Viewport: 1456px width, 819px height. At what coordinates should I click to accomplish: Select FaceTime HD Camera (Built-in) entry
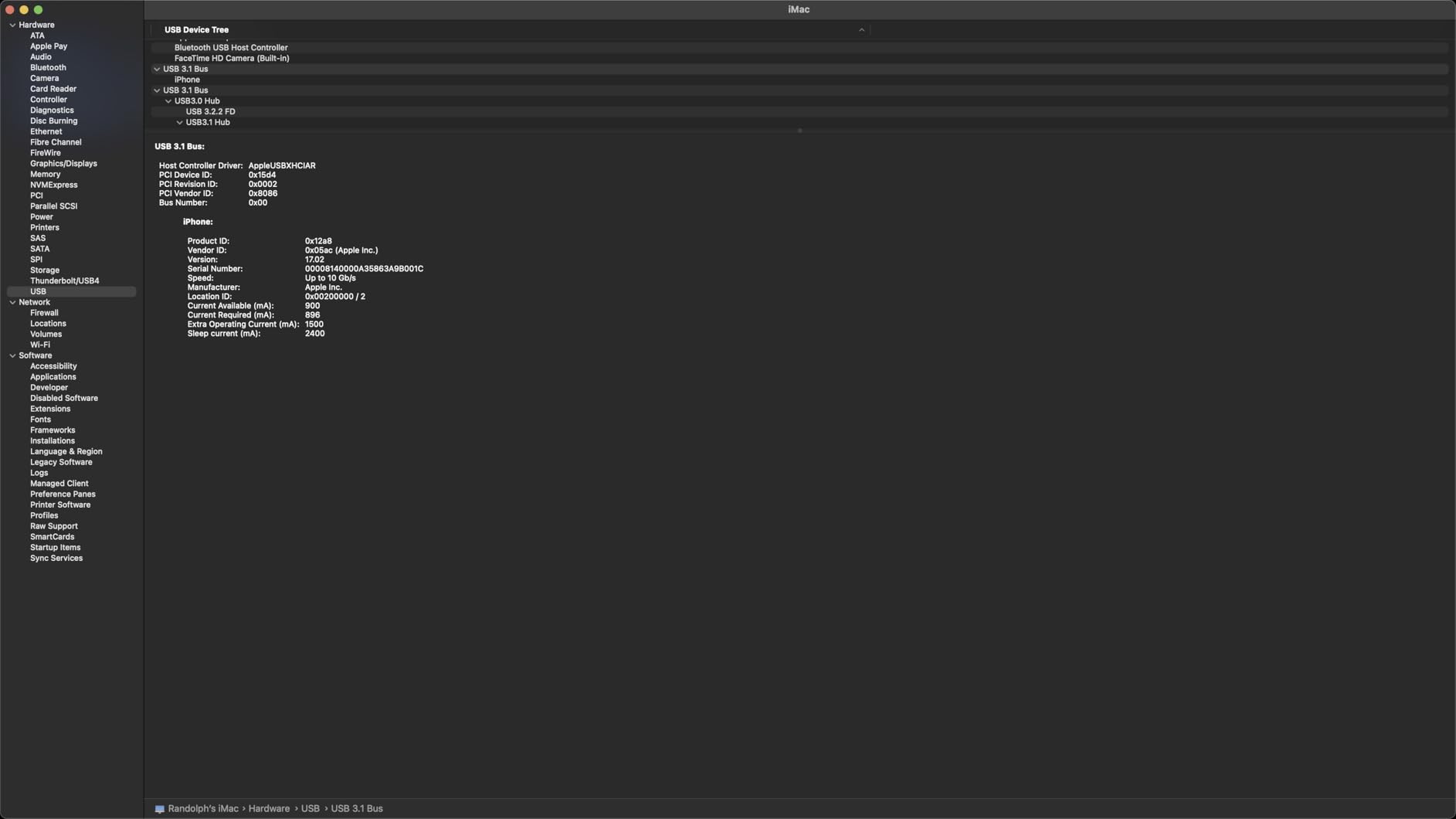point(232,59)
